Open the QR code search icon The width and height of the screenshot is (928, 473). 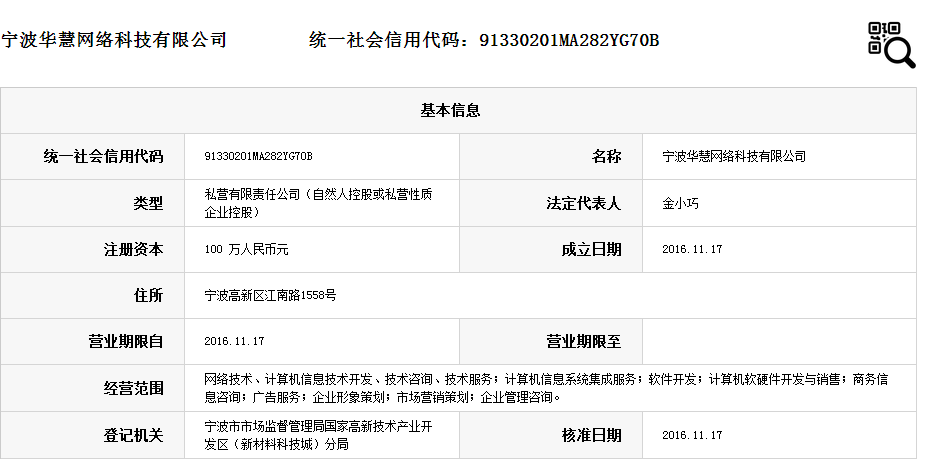(x=891, y=45)
